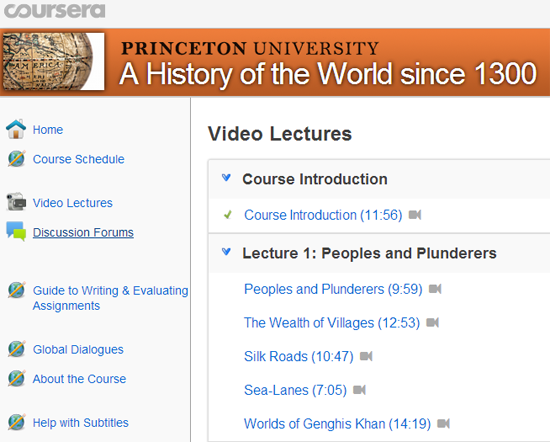Screen dimensions: 550x442
Task: Play Peoples and Plunderers (9:59) lecture
Action: (x=333, y=289)
